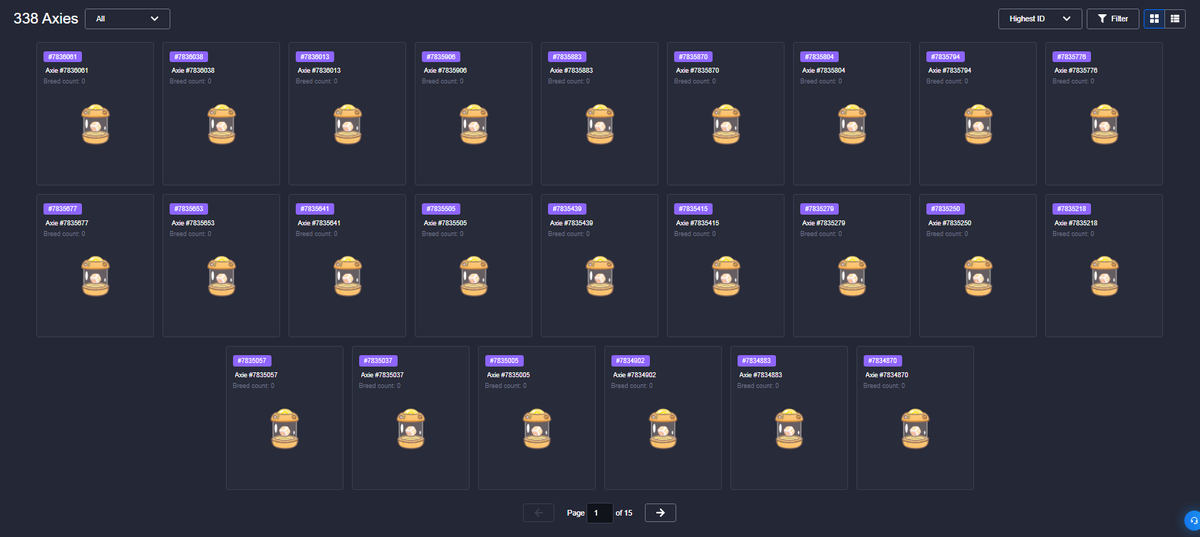1200x537 pixels.
Task: Click the purple #7834870 ID badge
Action: pos(882,361)
